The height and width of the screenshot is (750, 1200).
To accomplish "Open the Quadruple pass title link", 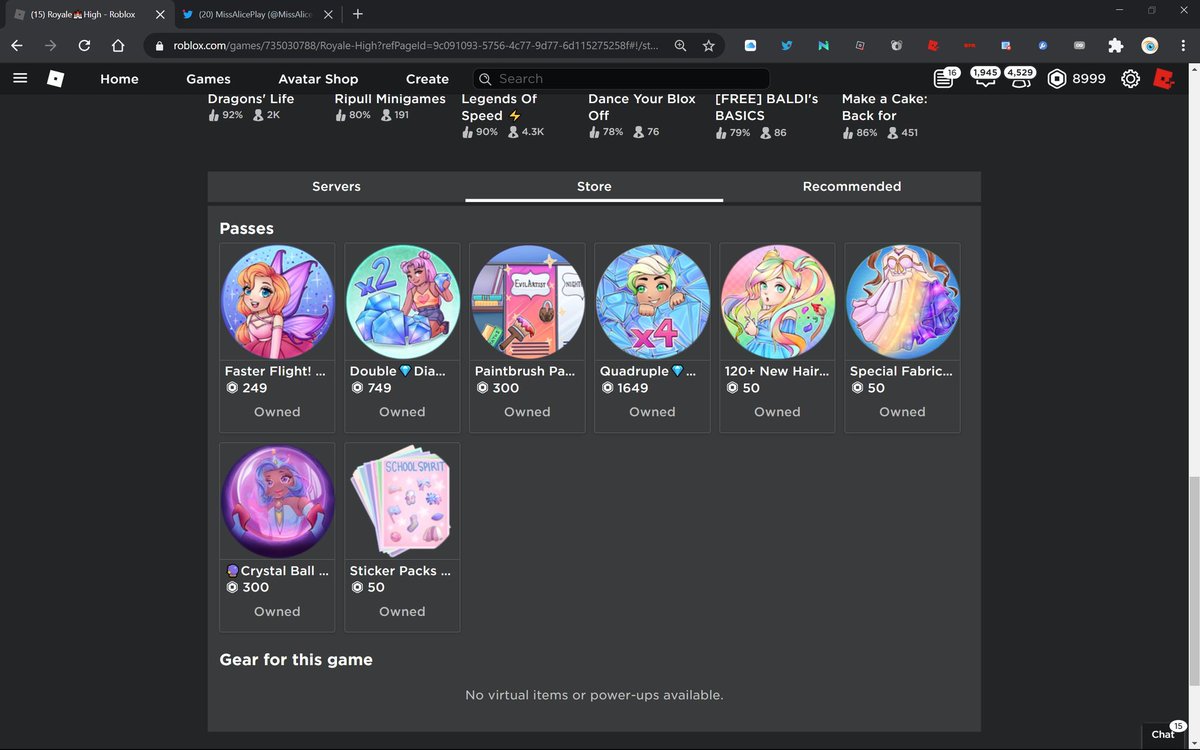I will pos(648,371).
